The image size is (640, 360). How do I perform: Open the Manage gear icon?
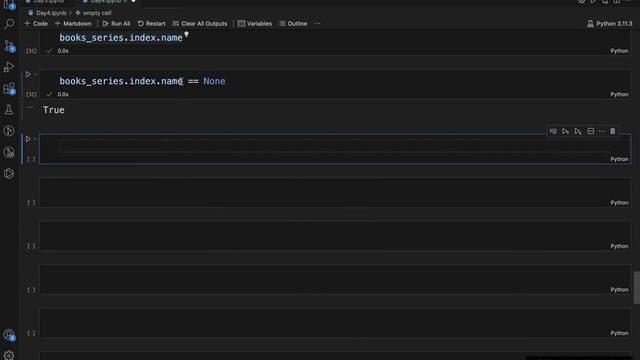point(9,355)
